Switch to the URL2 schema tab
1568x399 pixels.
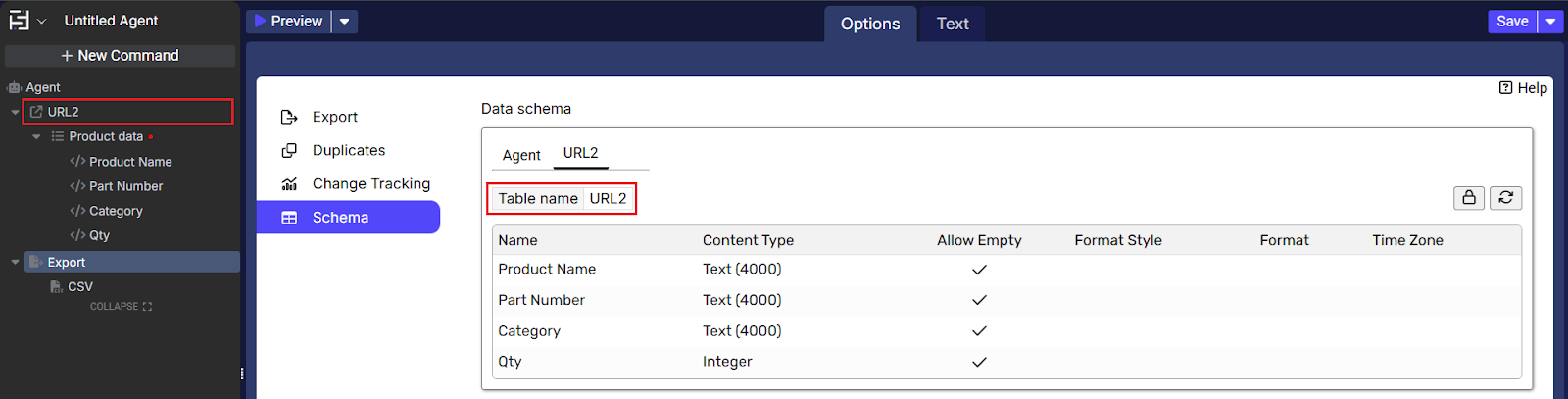[580, 153]
